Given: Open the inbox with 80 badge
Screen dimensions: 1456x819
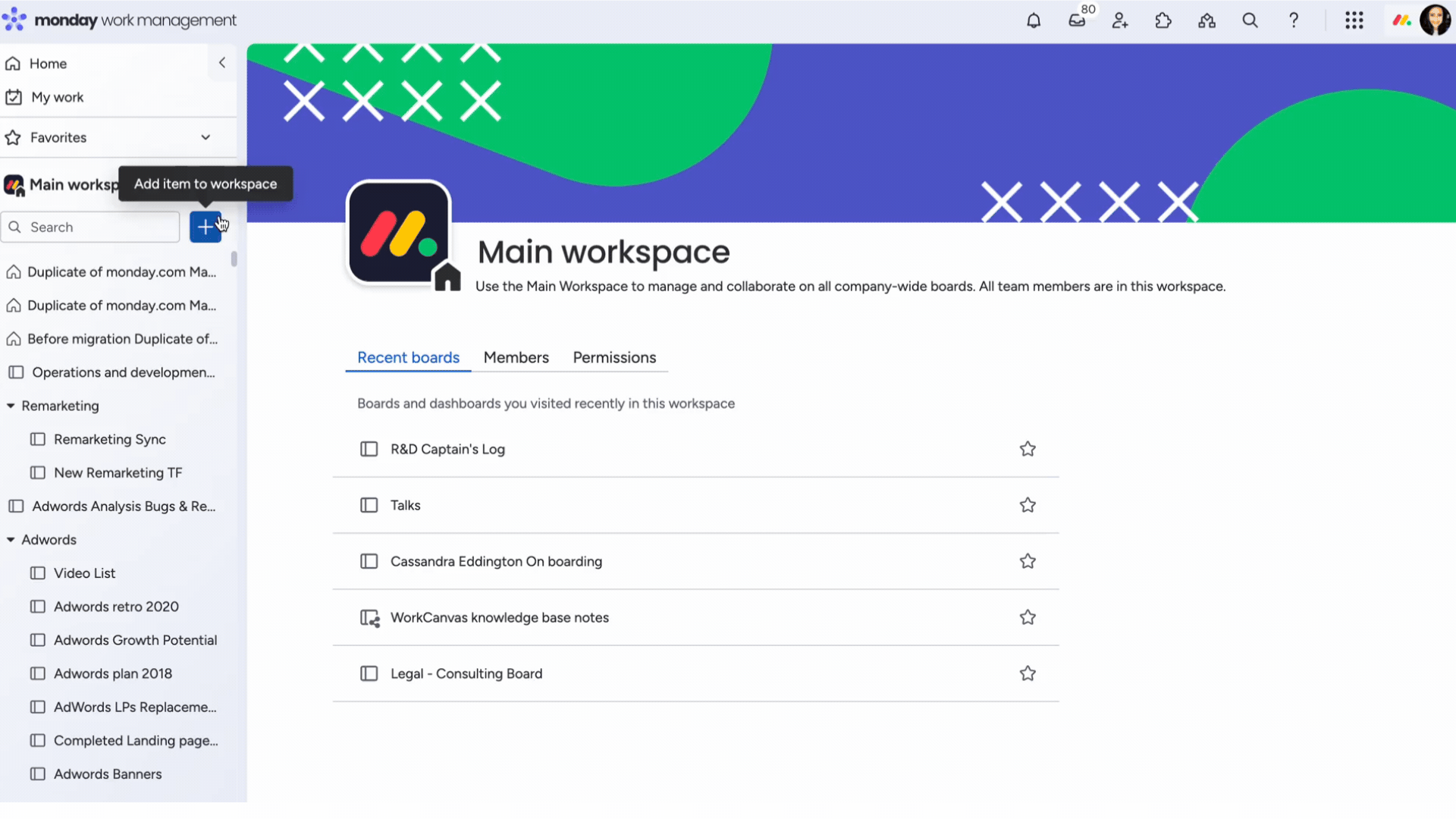Looking at the screenshot, I should click(1077, 20).
